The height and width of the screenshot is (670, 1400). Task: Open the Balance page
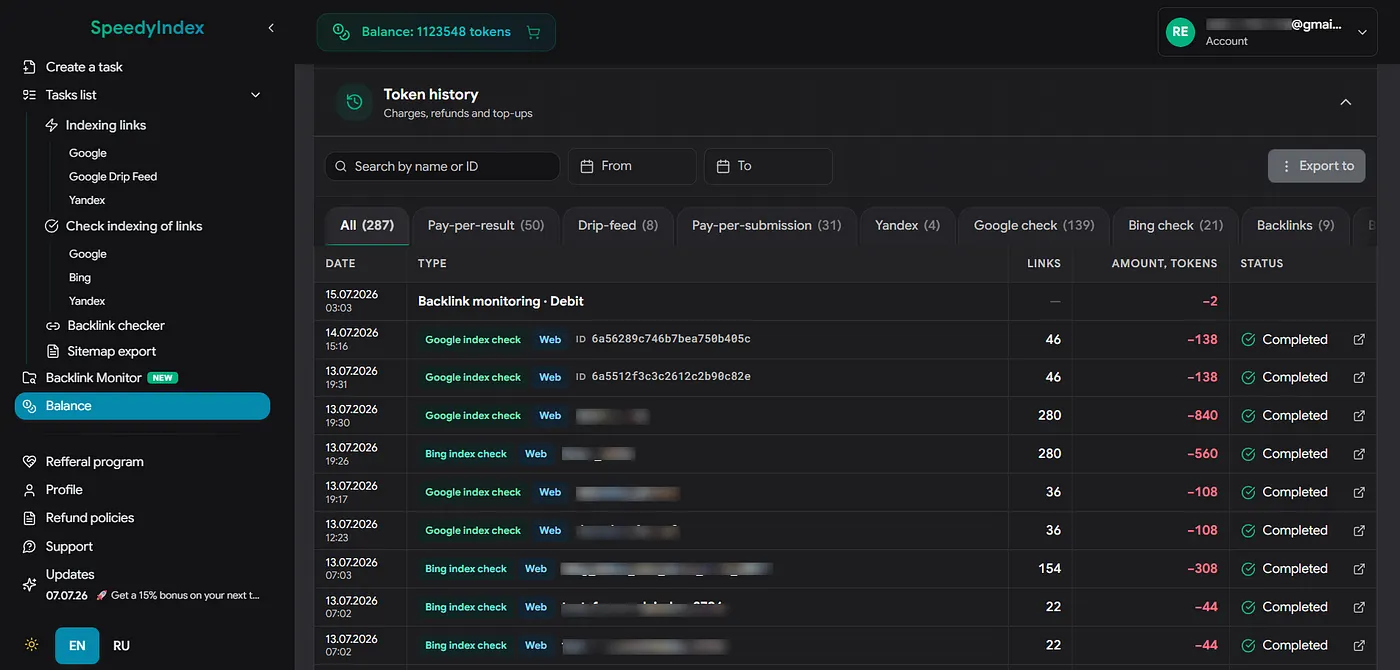(142, 406)
